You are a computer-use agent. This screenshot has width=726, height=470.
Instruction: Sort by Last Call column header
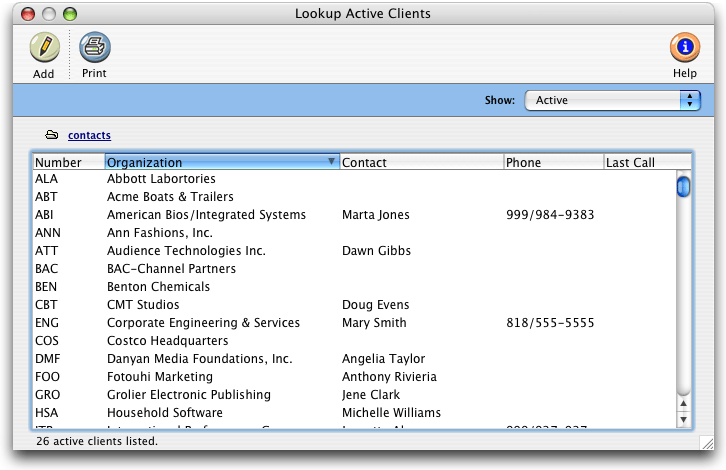coord(647,162)
